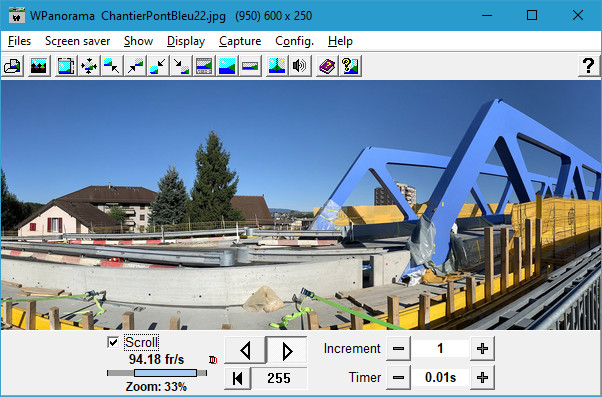
Task: Click the move-to-bottom-right corner icon
Action: click(181, 66)
